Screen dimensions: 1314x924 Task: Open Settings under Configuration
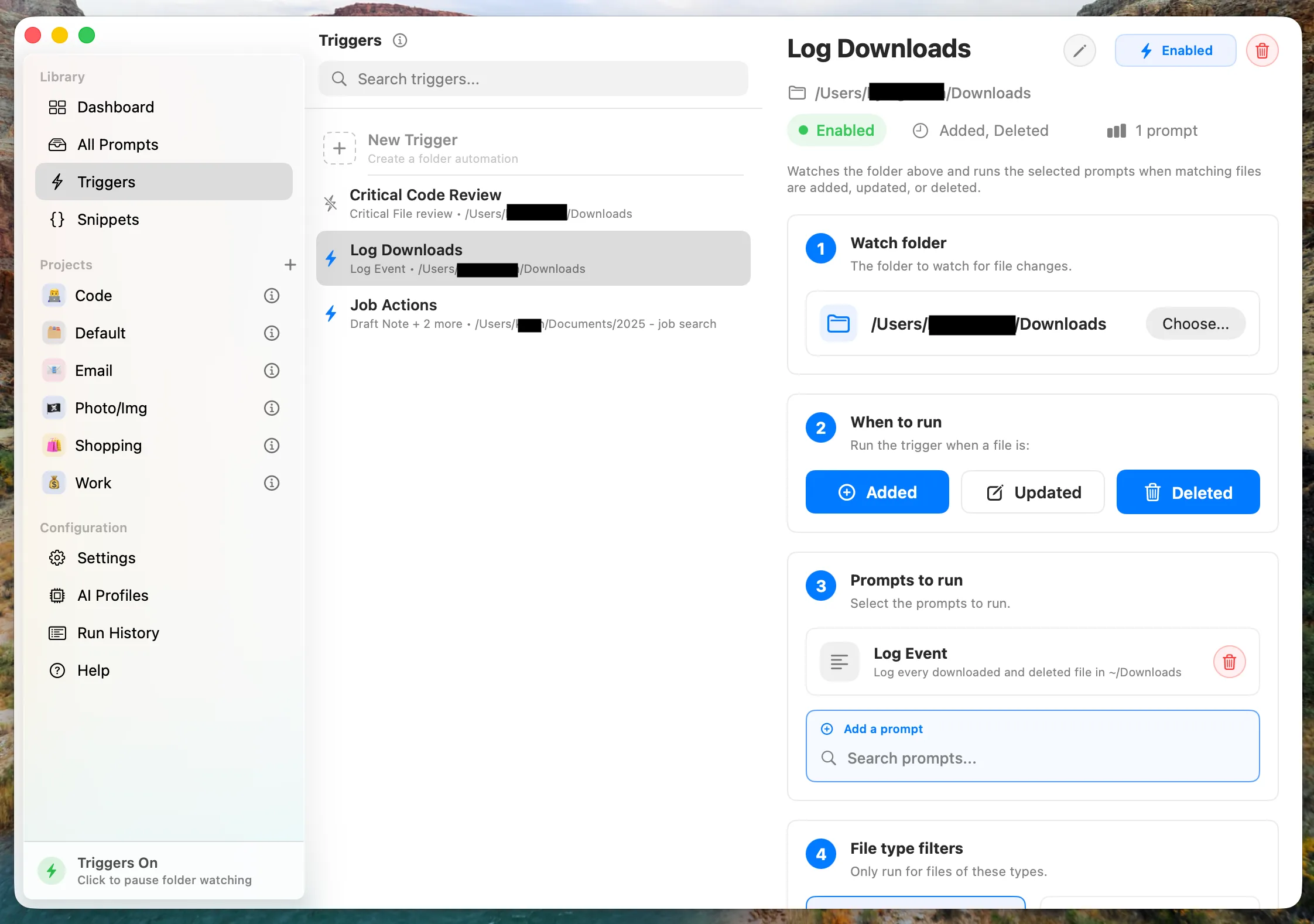pyautogui.click(x=163, y=558)
